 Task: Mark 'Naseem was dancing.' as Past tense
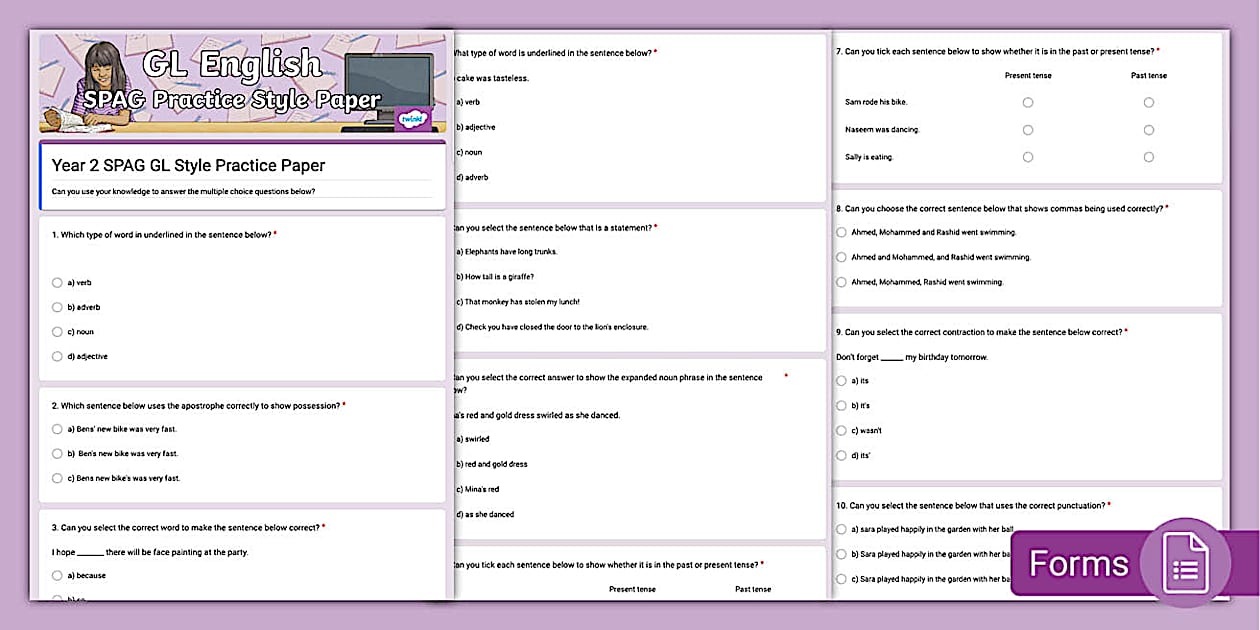coord(1148,129)
